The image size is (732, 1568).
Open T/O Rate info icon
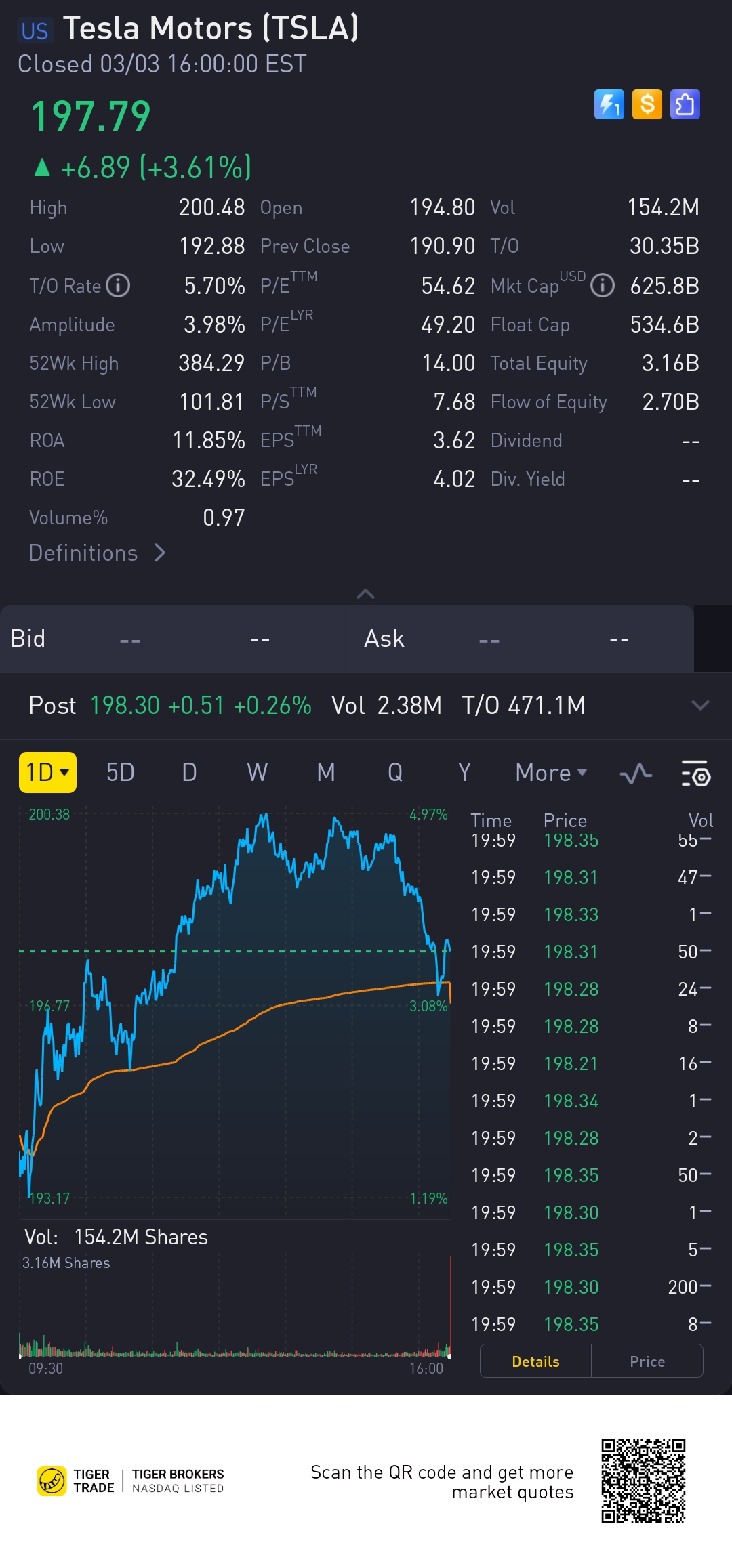click(119, 286)
